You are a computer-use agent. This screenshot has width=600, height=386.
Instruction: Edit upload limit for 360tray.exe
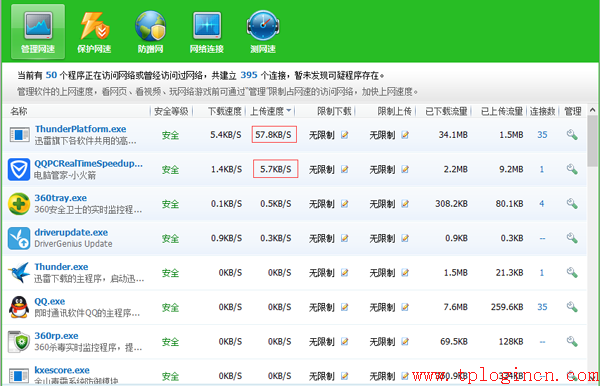point(405,204)
